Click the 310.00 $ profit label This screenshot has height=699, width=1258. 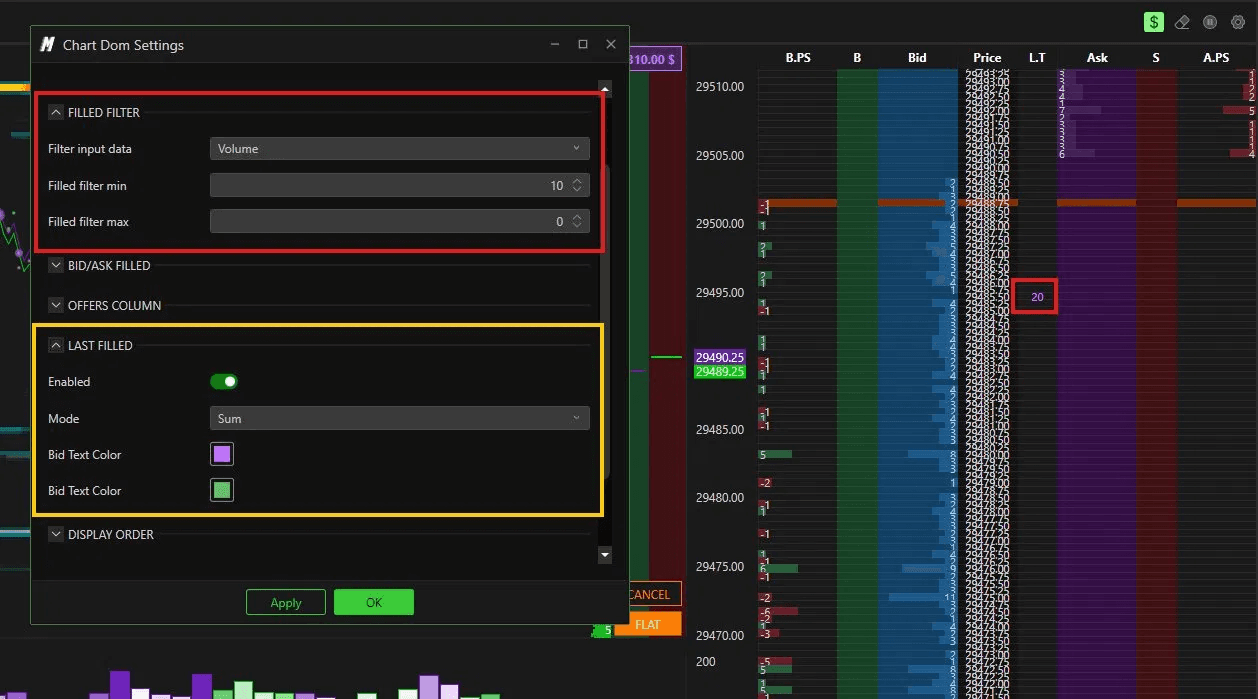(653, 59)
